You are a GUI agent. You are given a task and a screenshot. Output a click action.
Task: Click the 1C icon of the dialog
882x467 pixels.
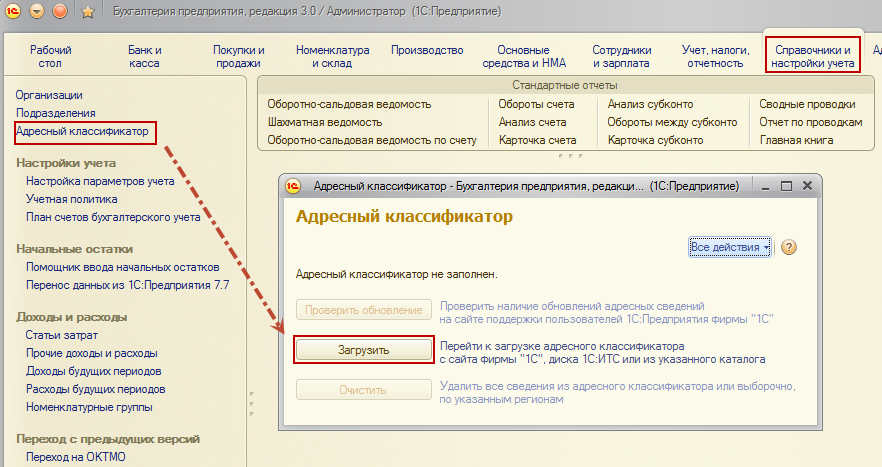[293, 186]
